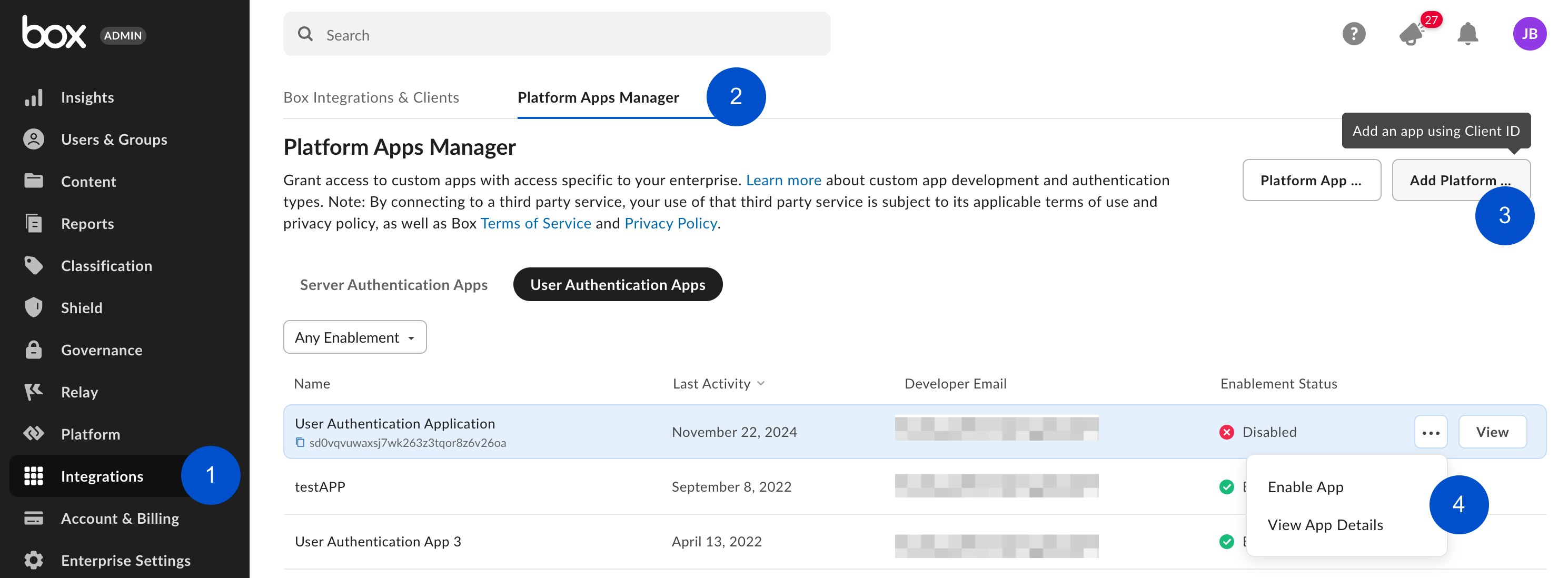
Task: Open the help question mark icon
Action: point(1354,34)
